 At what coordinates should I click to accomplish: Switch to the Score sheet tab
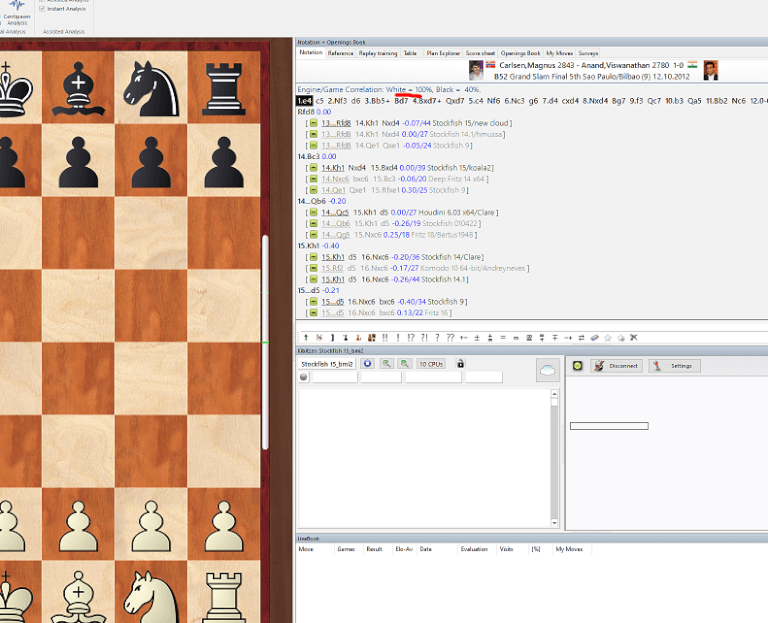(480, 53)
